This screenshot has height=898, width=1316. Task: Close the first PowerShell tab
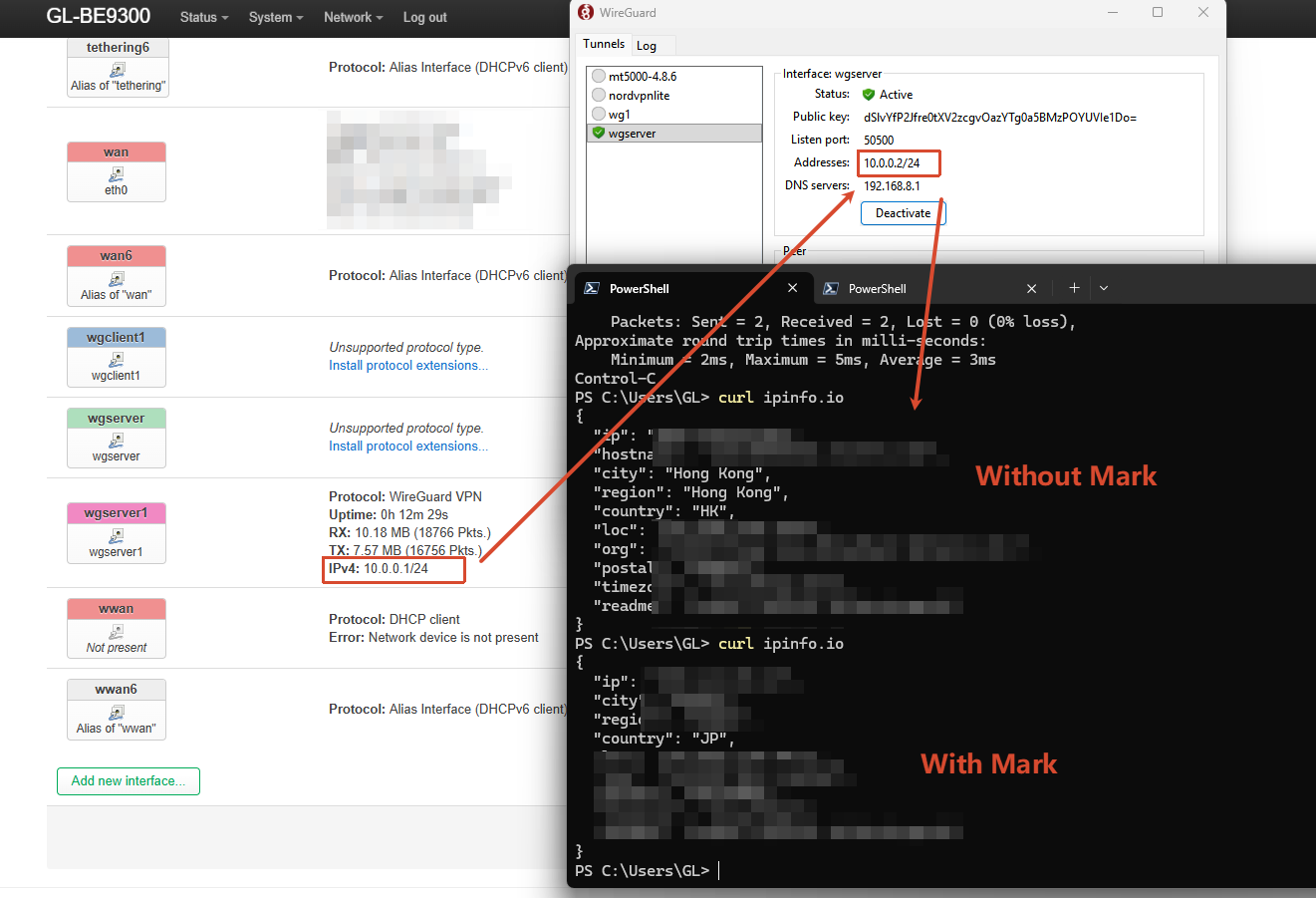tap(793, 288)
